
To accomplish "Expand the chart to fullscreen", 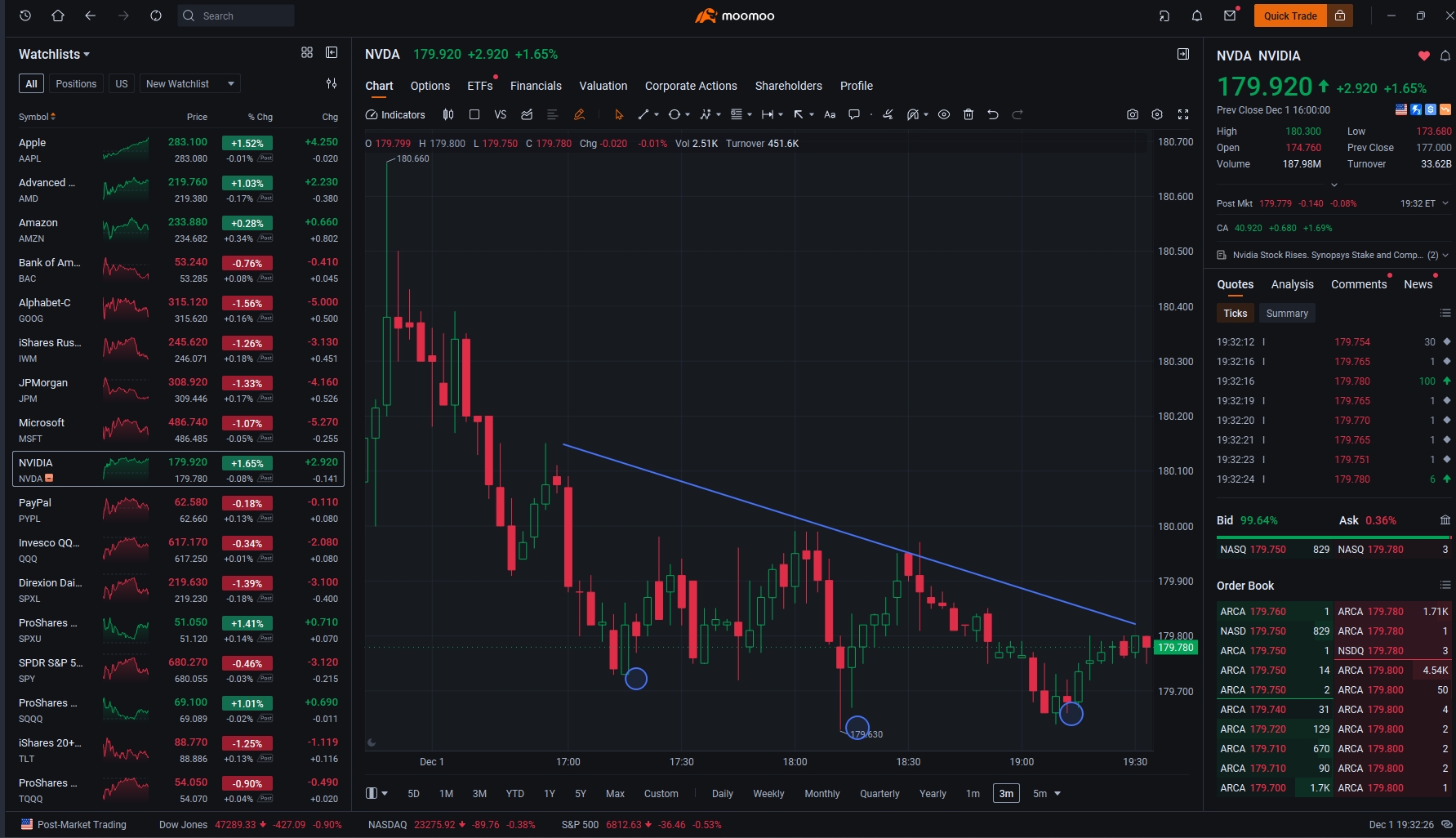I will (1183, 115).
